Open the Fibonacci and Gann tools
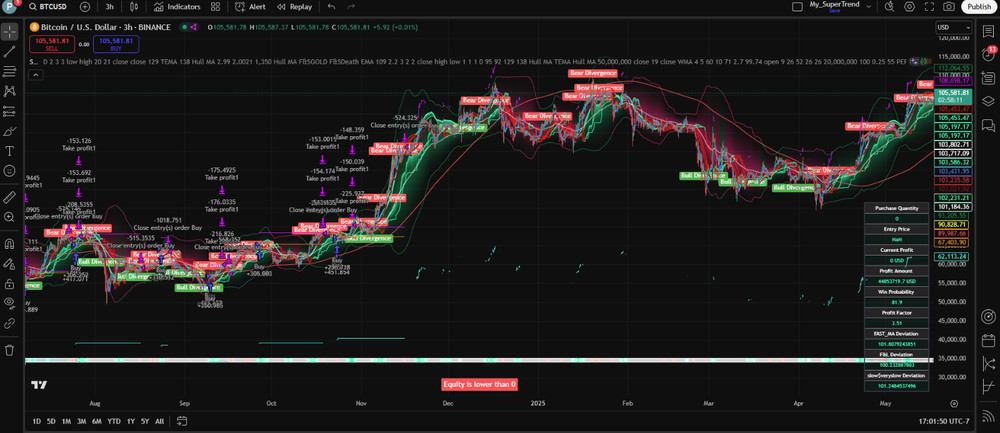 pyautogui.click(x=10, y=71)
